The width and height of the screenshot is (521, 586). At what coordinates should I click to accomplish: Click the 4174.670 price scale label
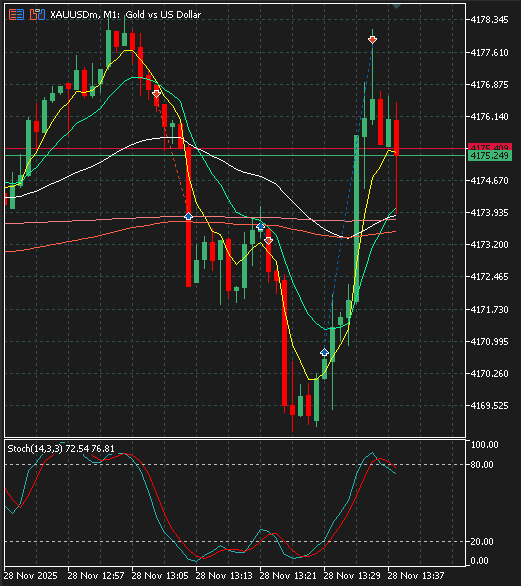490,181
